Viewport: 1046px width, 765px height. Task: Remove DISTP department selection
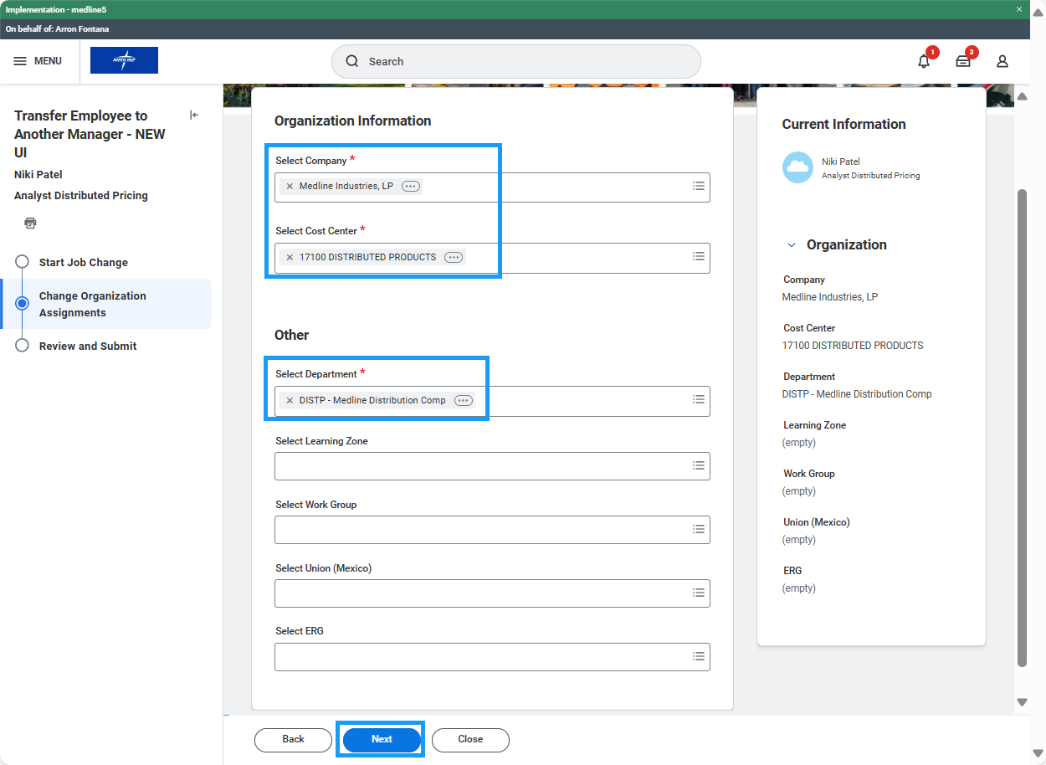pos(290,400)
